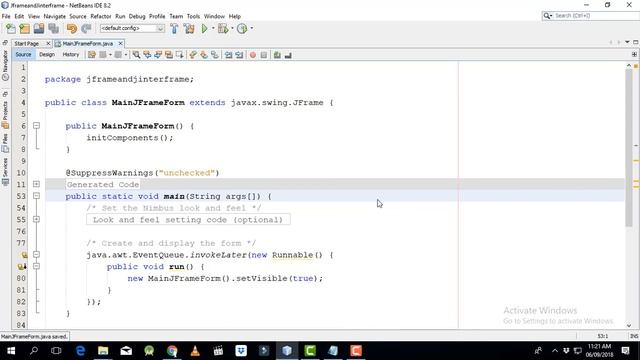
Task: Open the Tools menu
Action: pyautogui.click(x=193, y=16)
